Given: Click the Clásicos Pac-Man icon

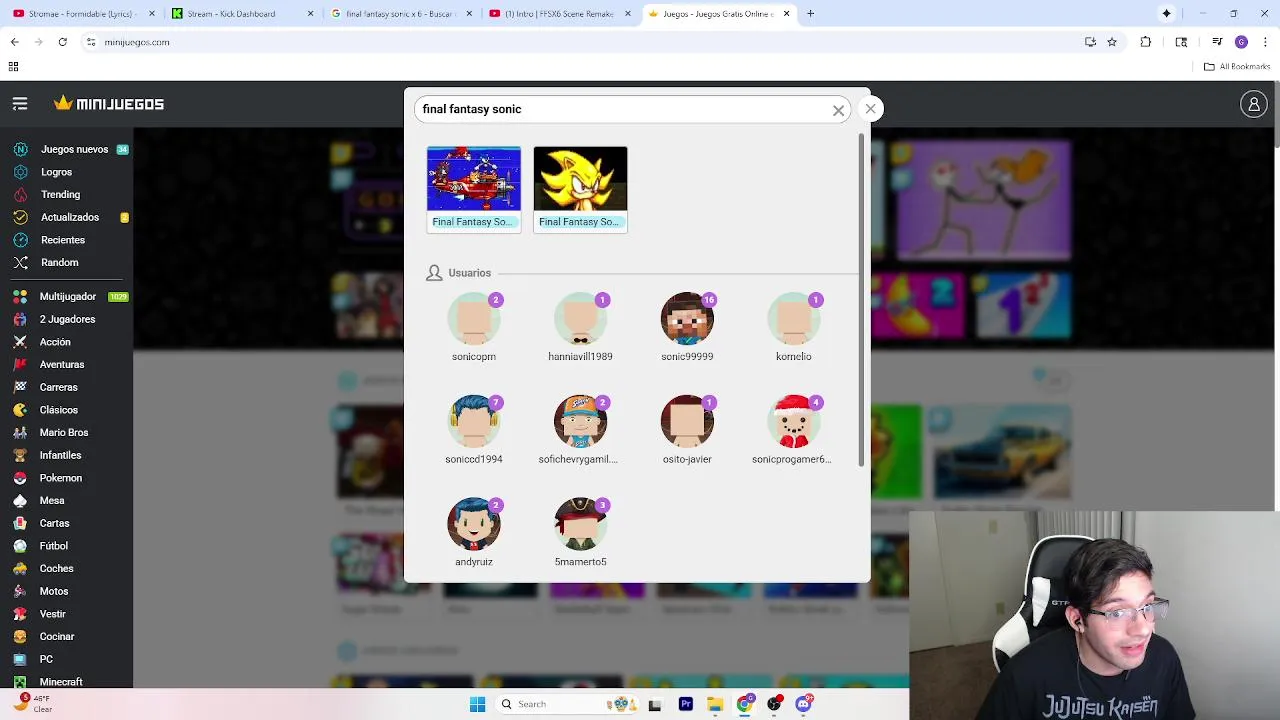Looking at the screenshot, I should click(x=20, y=410).
